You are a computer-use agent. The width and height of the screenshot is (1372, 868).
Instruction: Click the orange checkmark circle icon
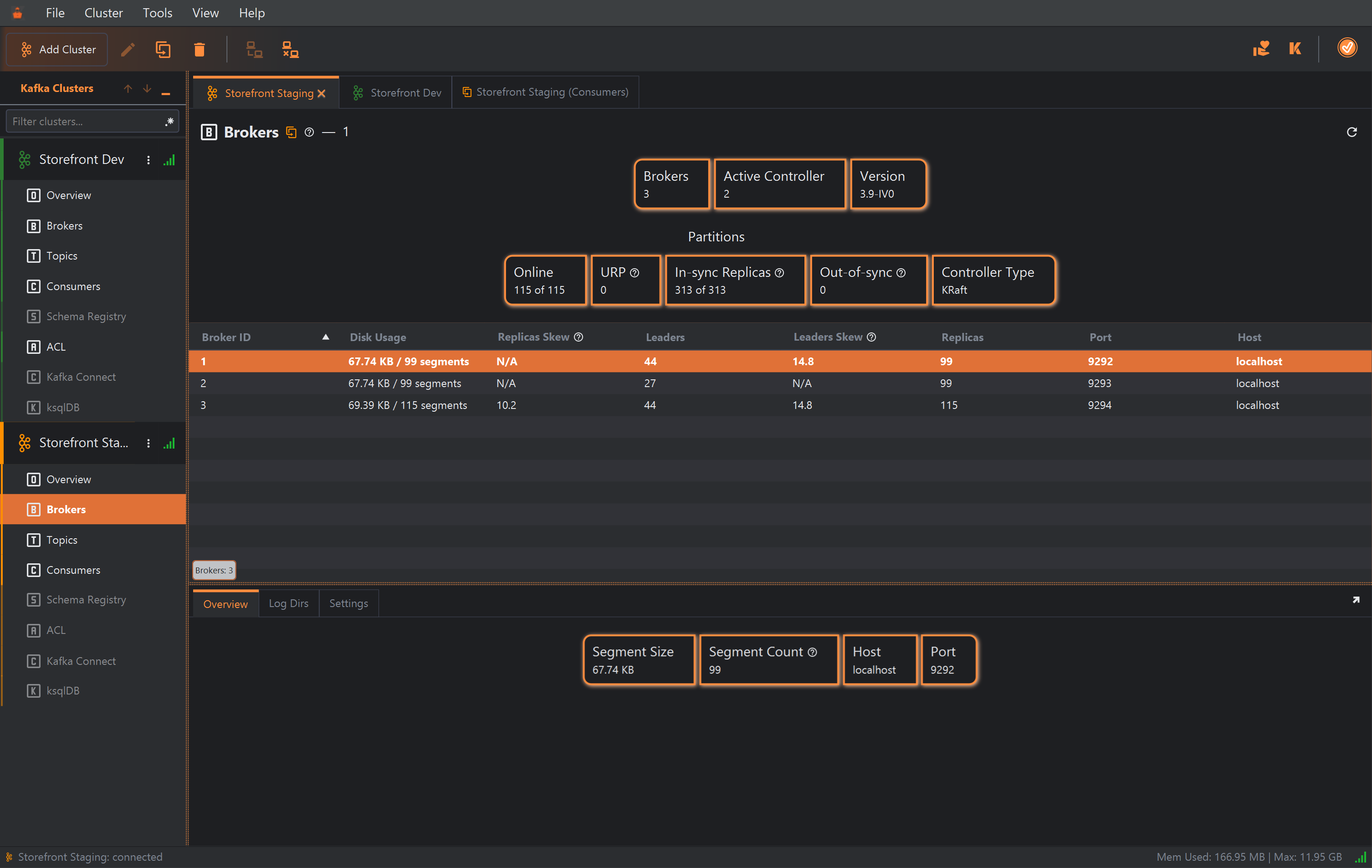pyautogui.click(x=1347, y=48)
